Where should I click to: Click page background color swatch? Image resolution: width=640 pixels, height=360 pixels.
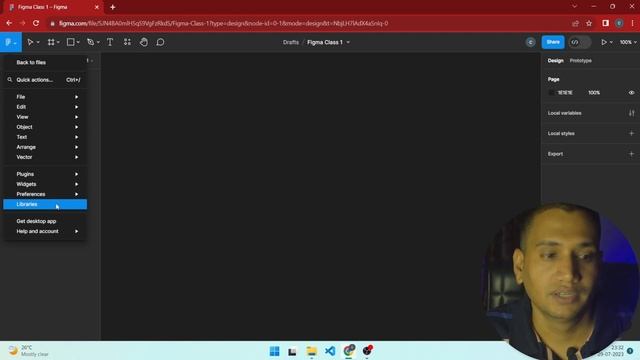(x=551, y=93)
